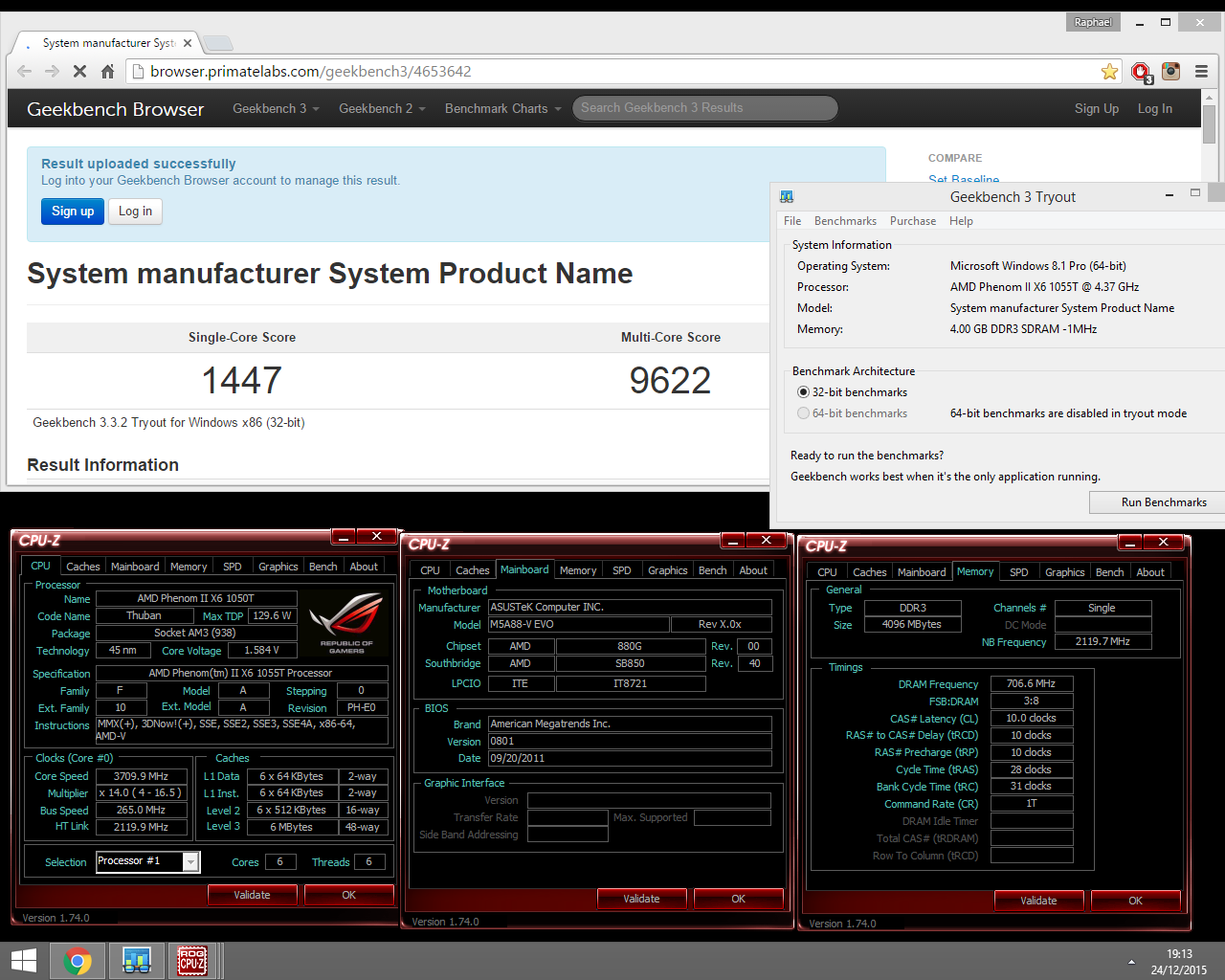Image resolution: width=1225 pixels, height=980 pixels.
Task: Click the blue Sign up button
Action: click(x=73, y=212)
